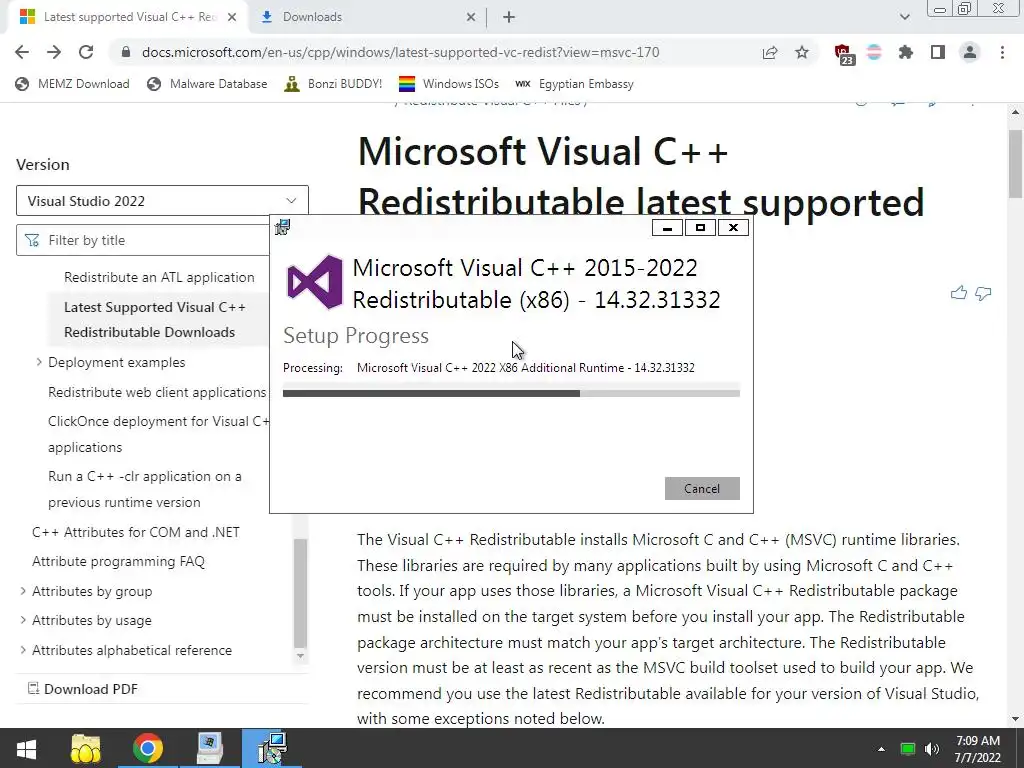
Task: Open Redistribute an ATL application
Action: coord(159,277)
